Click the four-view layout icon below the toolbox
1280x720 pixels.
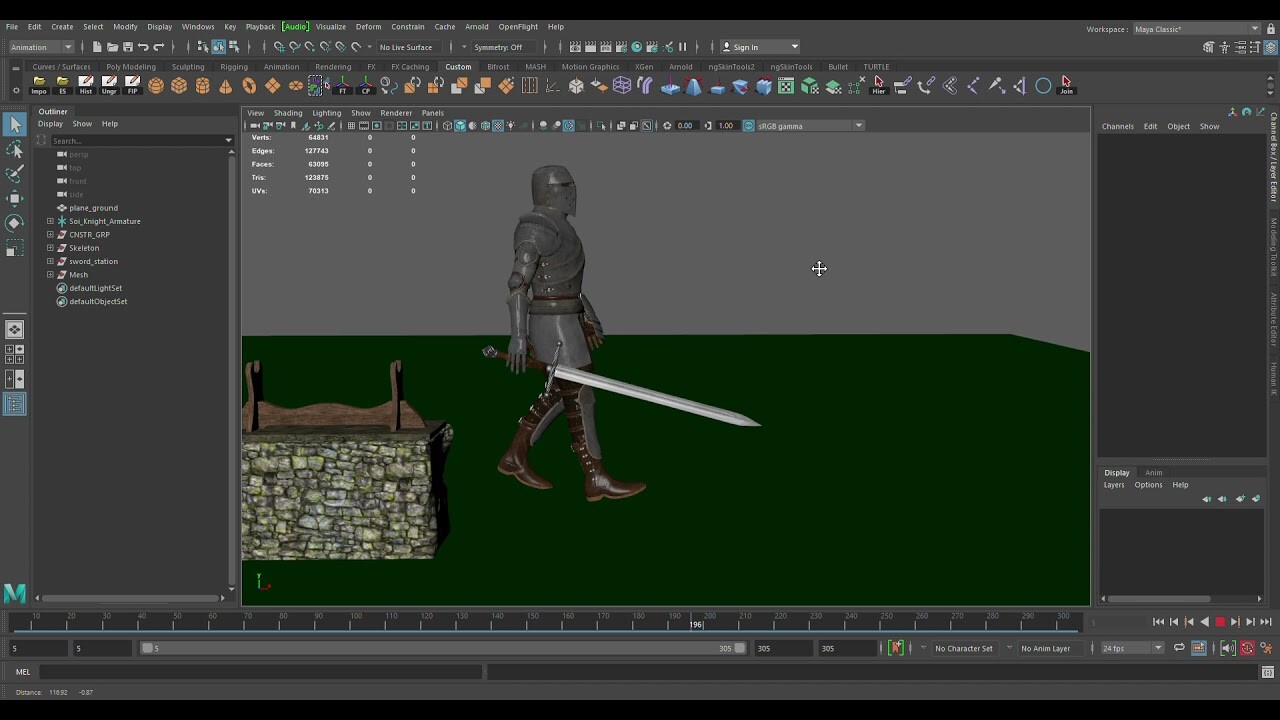pos(15,355)
